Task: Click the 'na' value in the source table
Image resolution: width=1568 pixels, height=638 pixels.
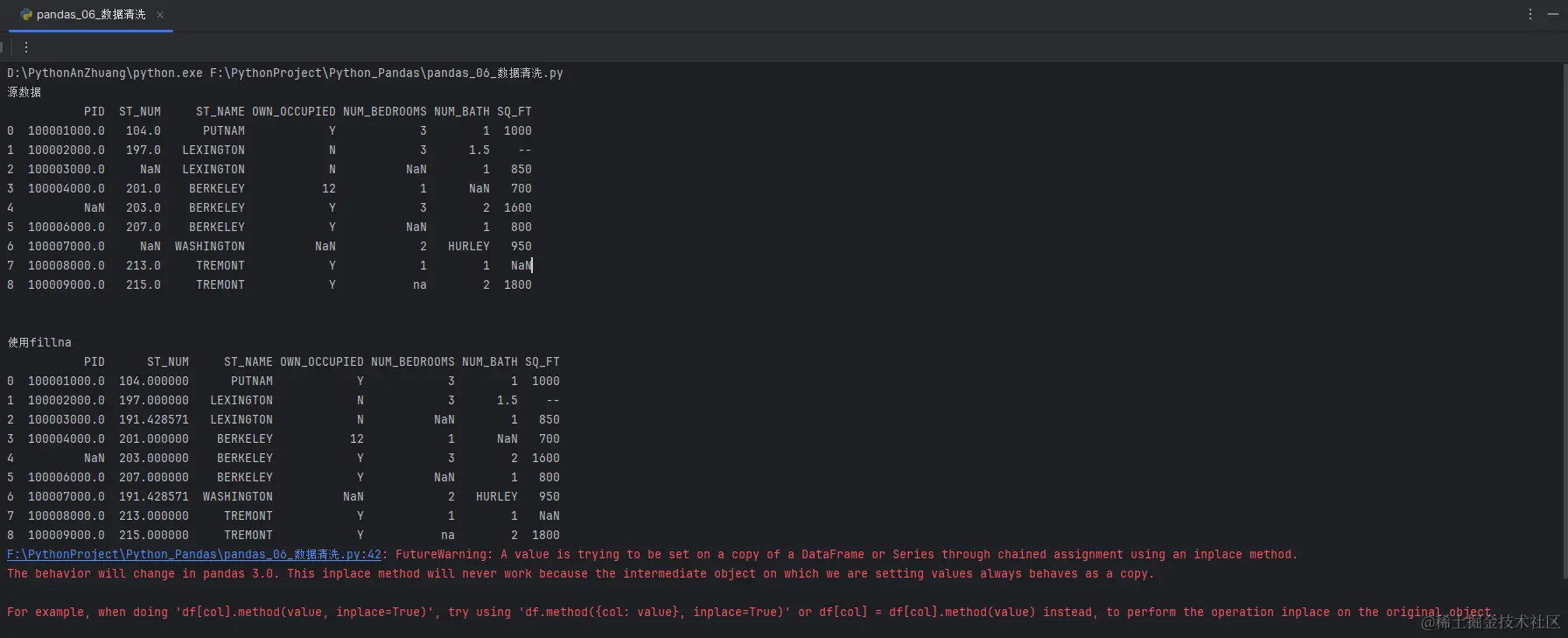Action: [420, 285]
